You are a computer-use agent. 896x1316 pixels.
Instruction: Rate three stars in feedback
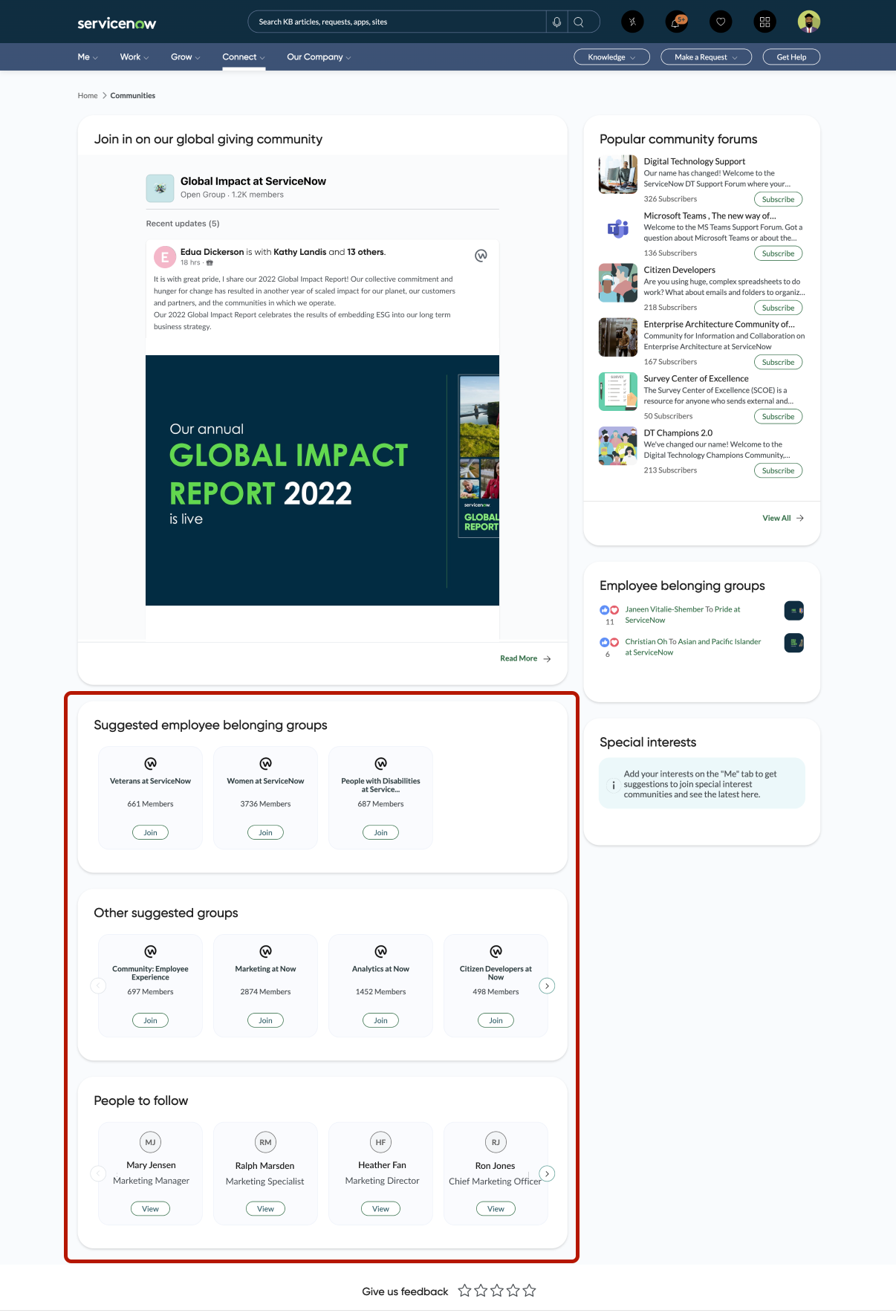click(x=497, y=1291)
